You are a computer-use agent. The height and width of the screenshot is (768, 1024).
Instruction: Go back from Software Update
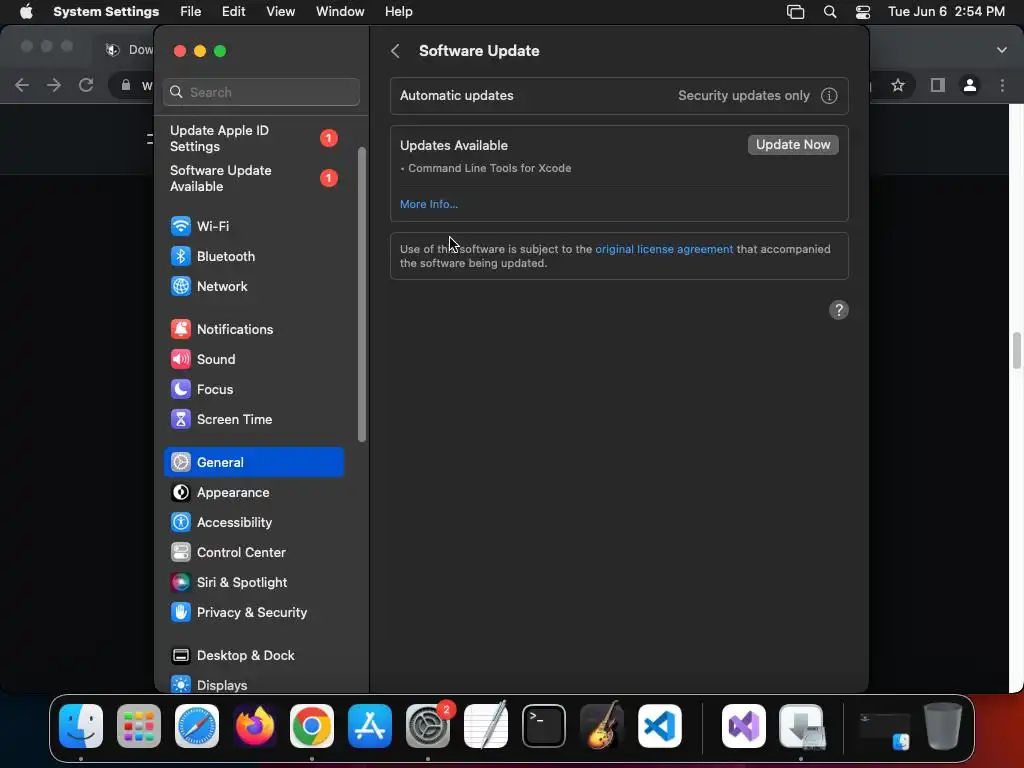395,51
